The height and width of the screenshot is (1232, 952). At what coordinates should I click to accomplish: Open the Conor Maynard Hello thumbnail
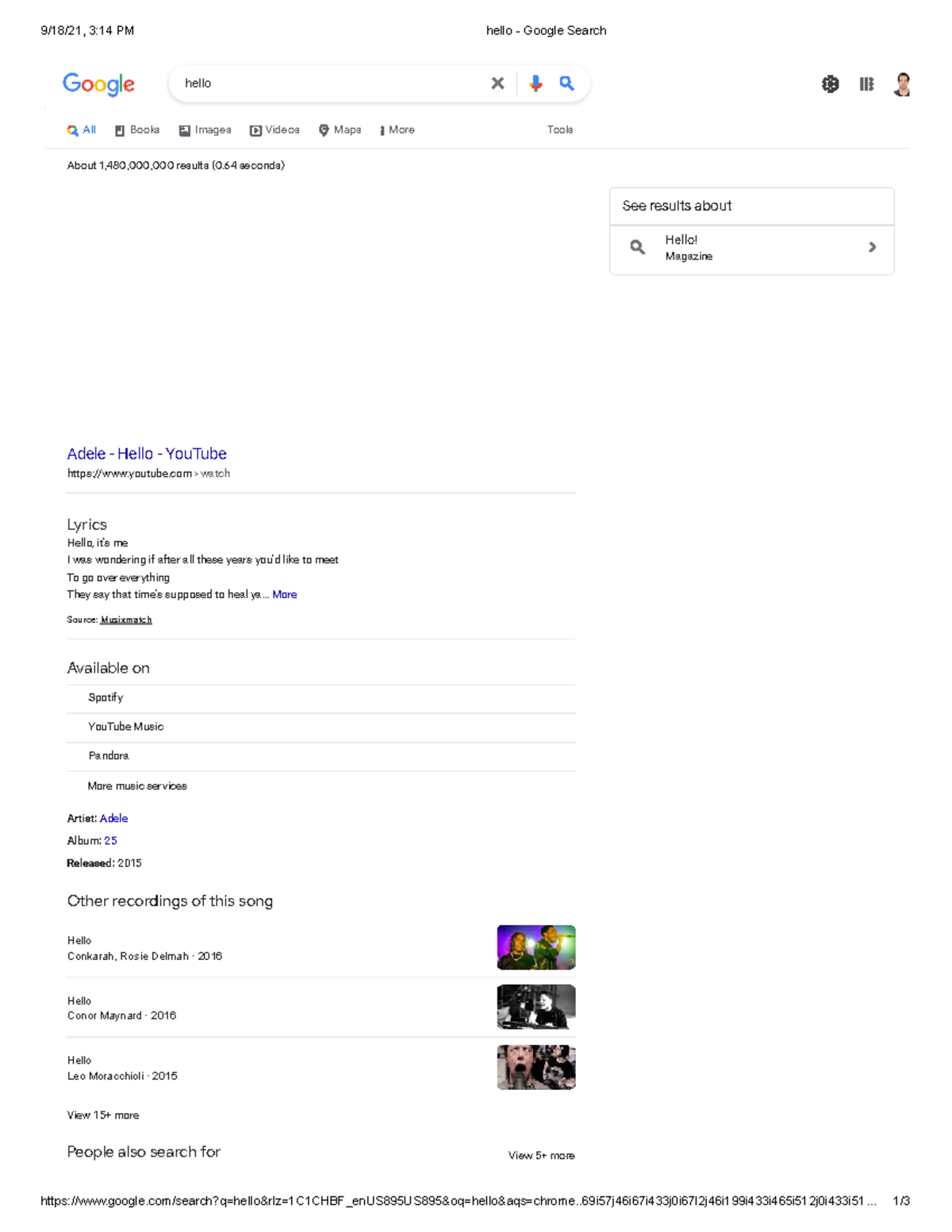(535, 1007)
